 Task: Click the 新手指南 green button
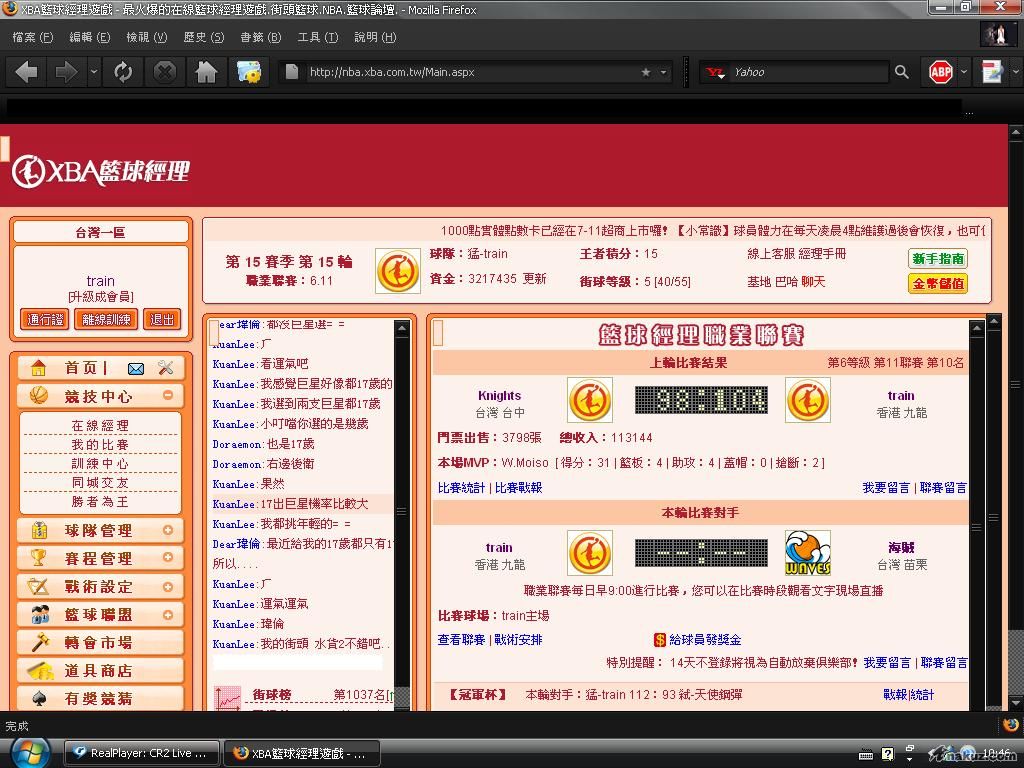point(938,258)
